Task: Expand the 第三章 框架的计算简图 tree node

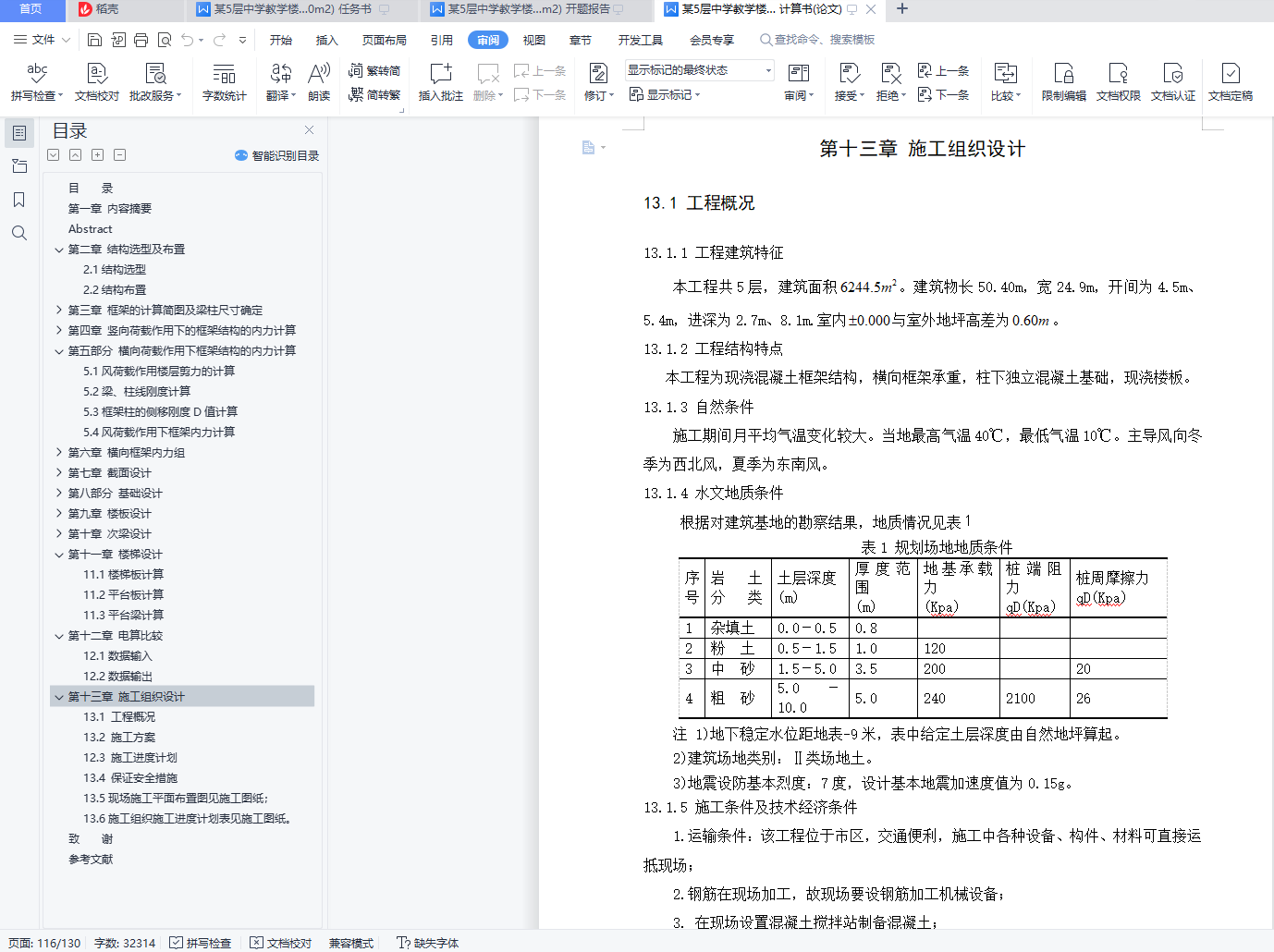Action: pyautogui.click(x=59, y=311)
